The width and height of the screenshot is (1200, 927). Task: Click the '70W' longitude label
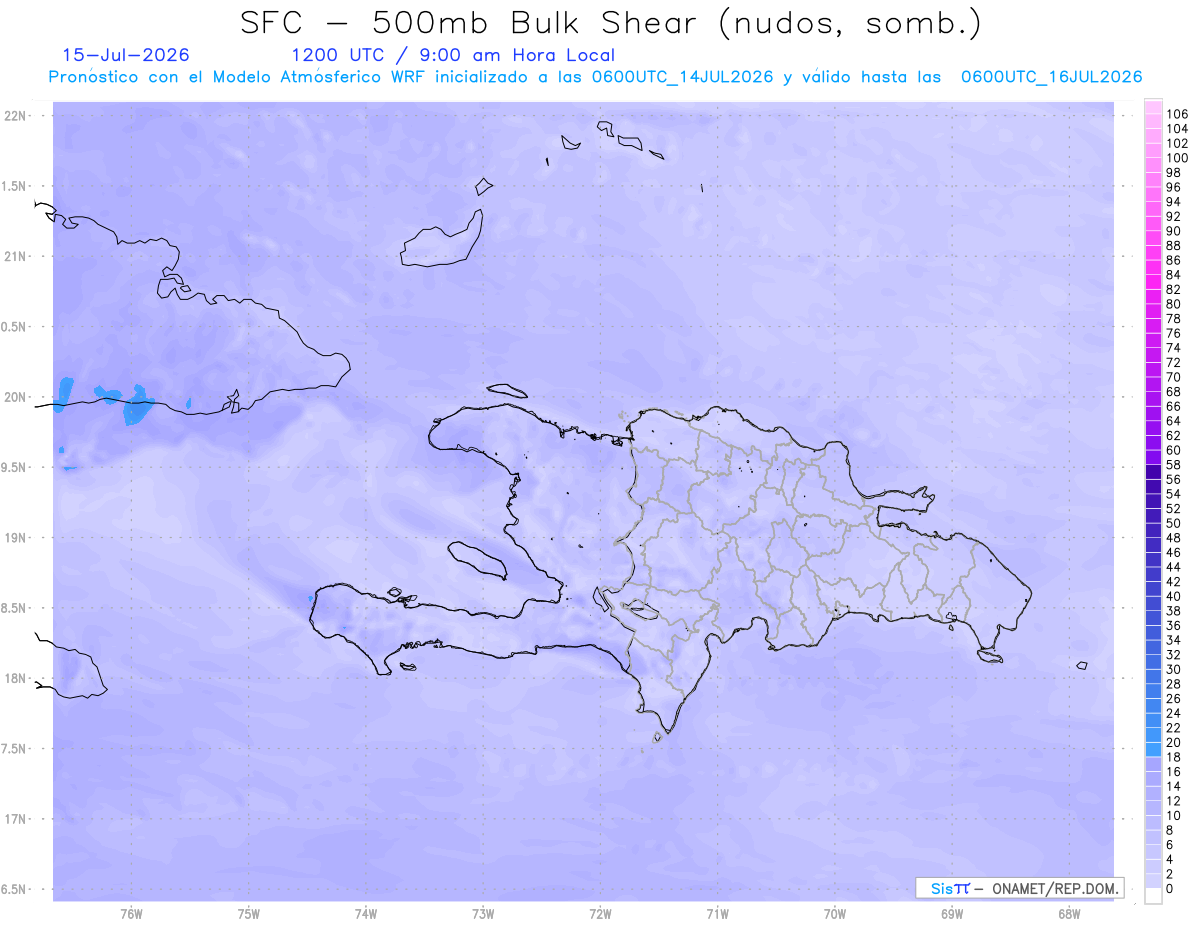pyautogui.click(x=835, y=913)
